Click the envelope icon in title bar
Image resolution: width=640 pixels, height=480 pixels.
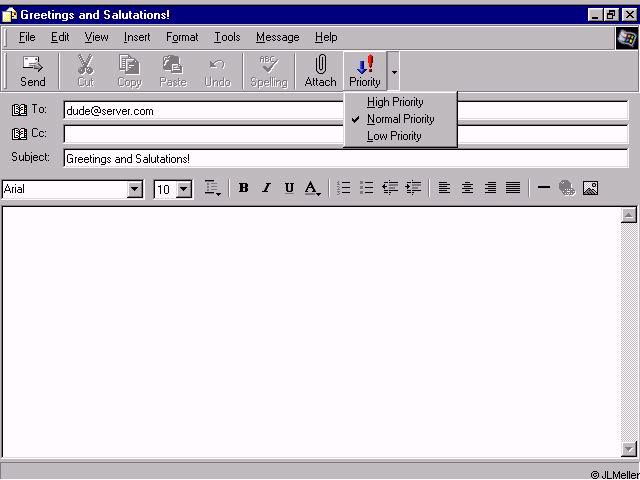pyautogui.click(x=10, y=15)
